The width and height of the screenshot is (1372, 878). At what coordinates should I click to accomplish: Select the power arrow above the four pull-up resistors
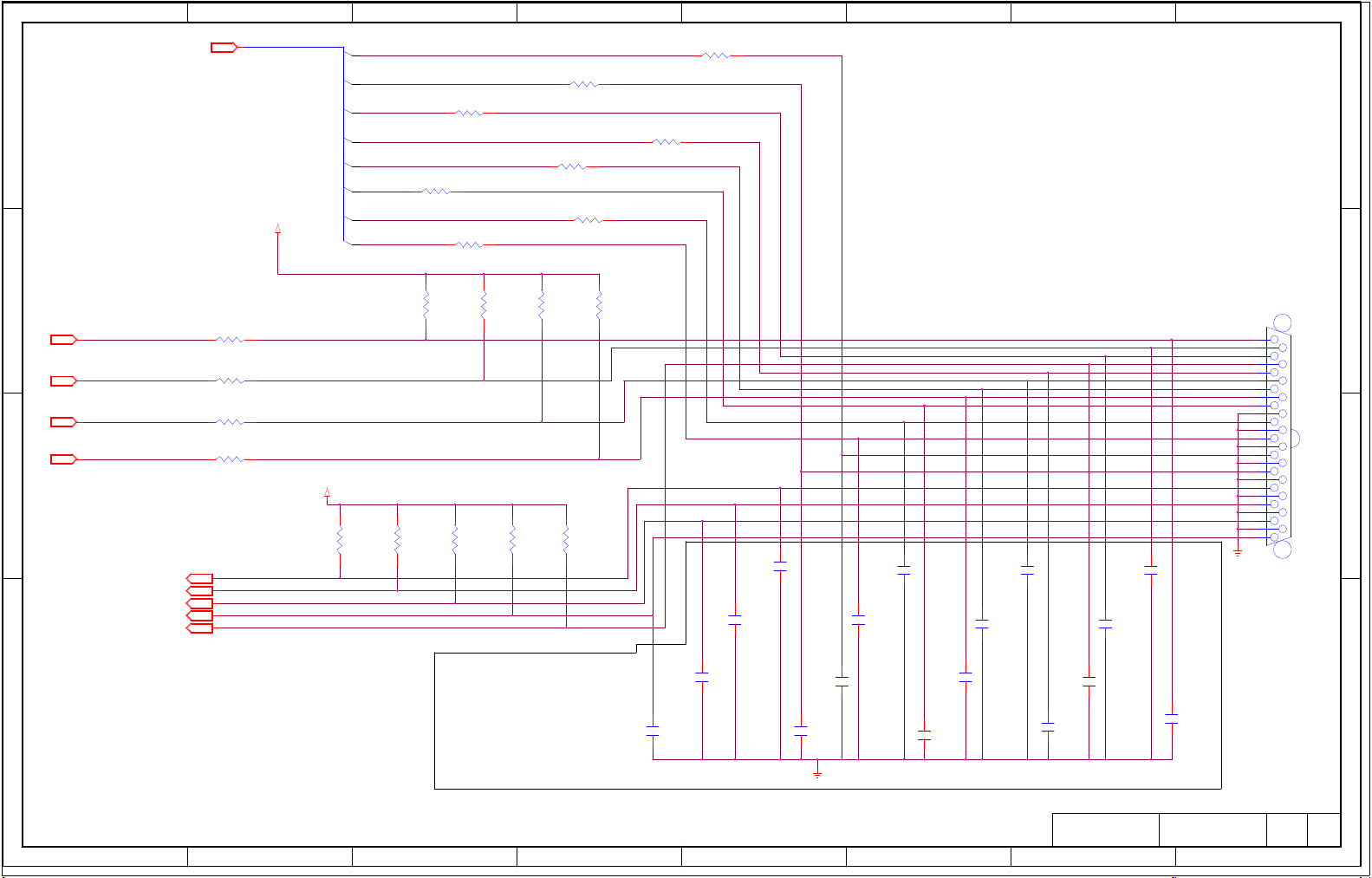(277, 229)
